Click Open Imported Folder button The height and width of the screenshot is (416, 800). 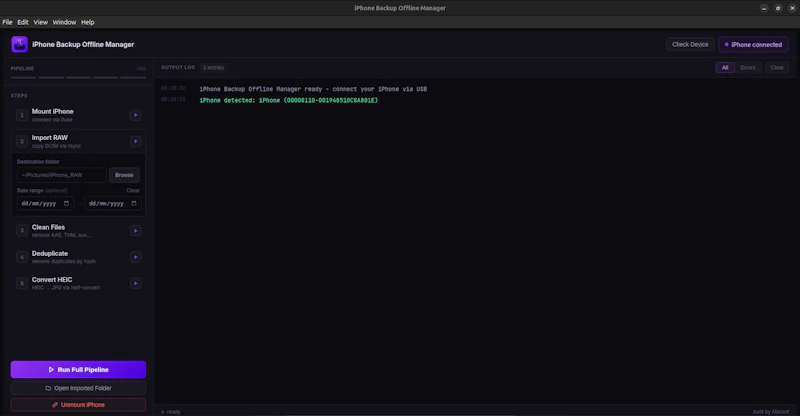coord(78,388)
